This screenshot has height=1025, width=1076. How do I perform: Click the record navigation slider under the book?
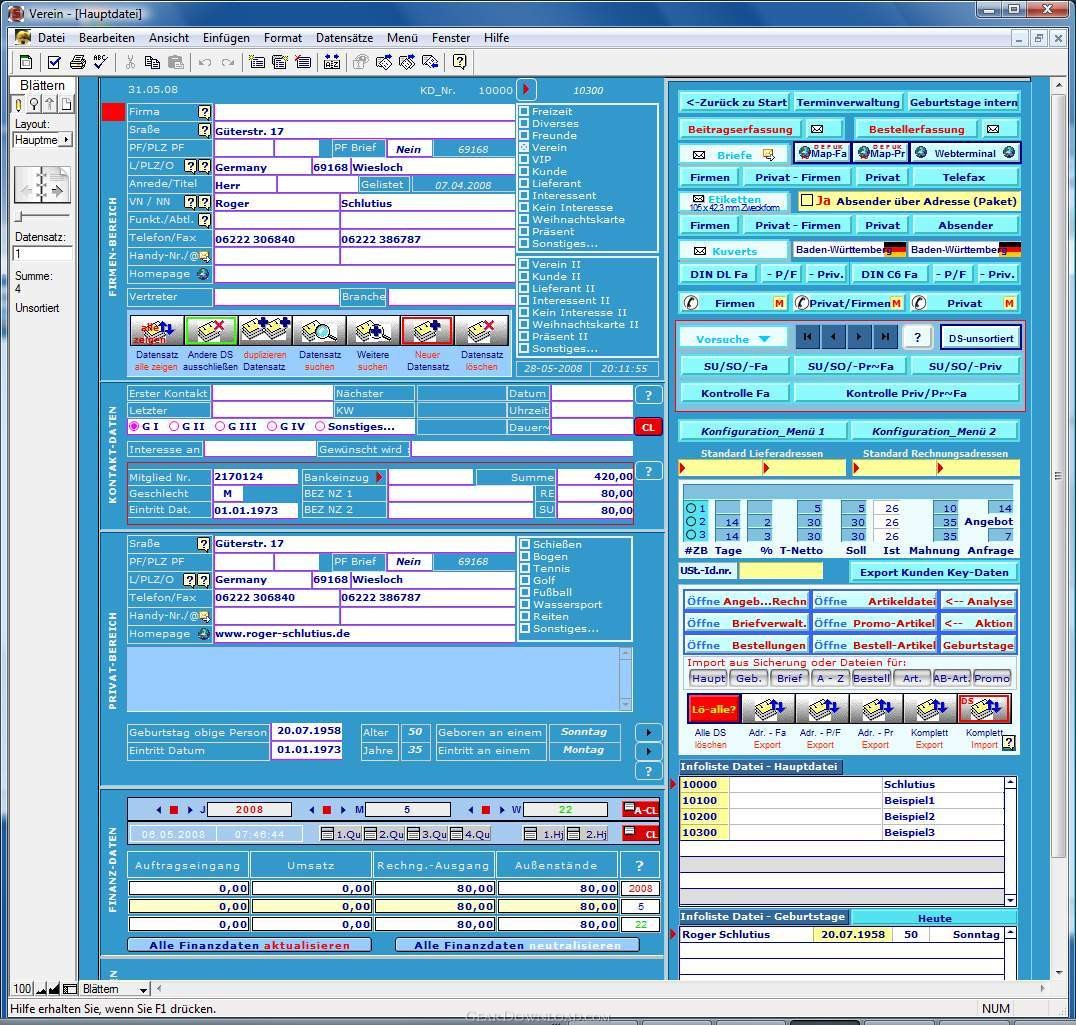[x=43, y=217]
